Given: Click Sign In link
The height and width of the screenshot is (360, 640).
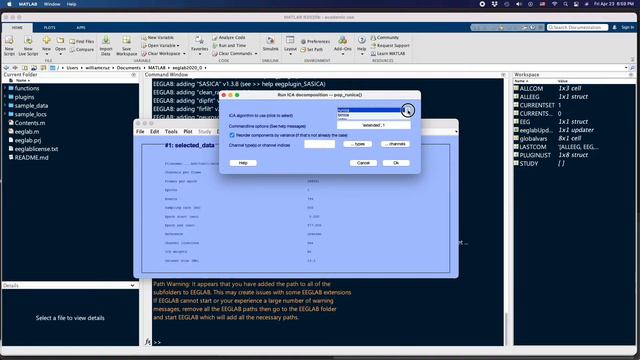Looking at the screenshot, I should 628,27.
